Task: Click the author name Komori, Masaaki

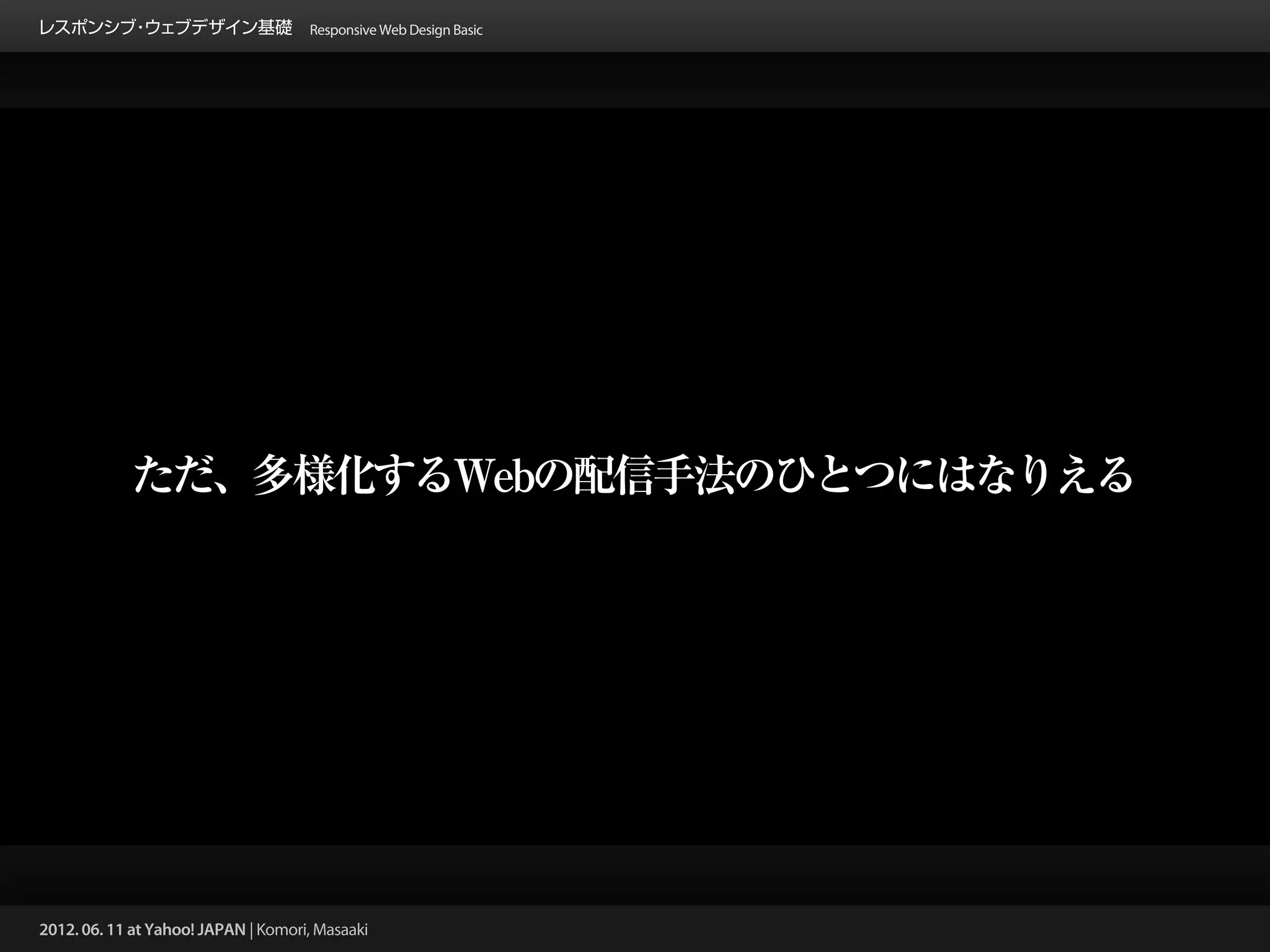Action: click(x=312, y=930)
